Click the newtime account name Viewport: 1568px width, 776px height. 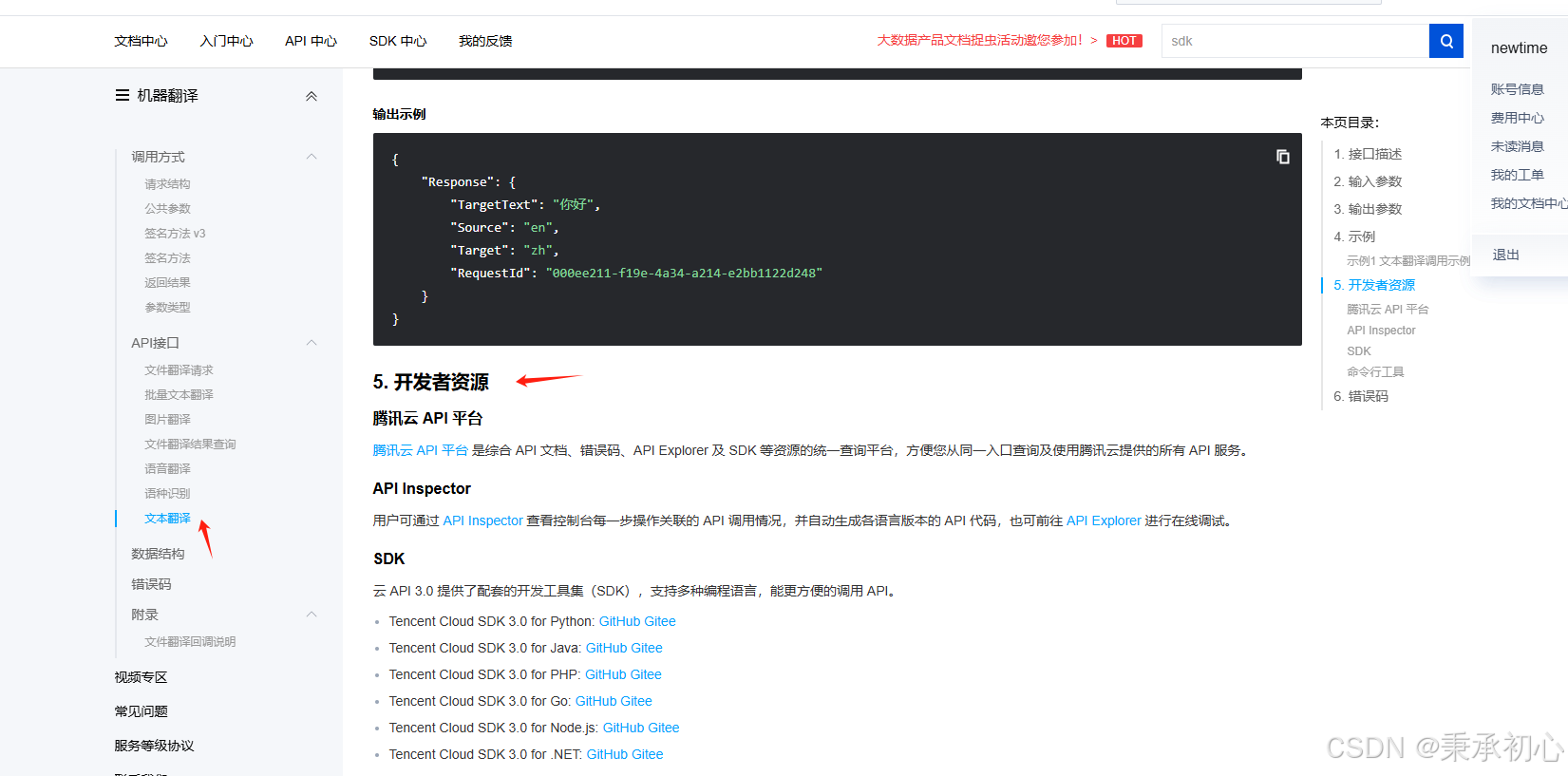click(1519, 47)
